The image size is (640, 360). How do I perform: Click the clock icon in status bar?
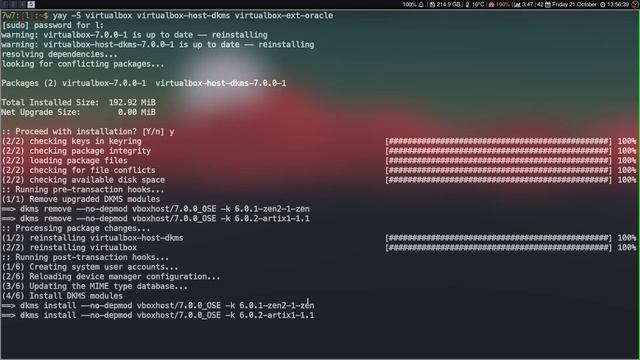(x=602, y=4)
